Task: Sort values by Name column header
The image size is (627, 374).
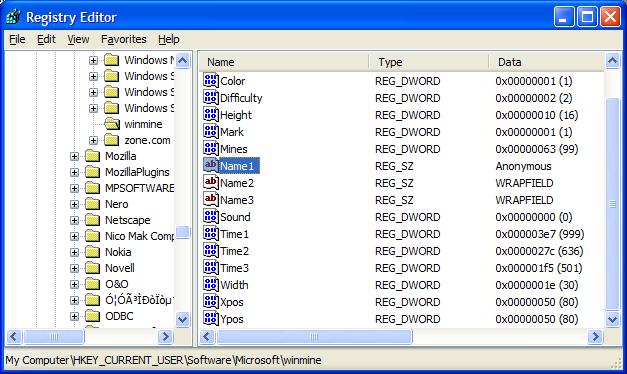Action: click(x=284, y=62)
